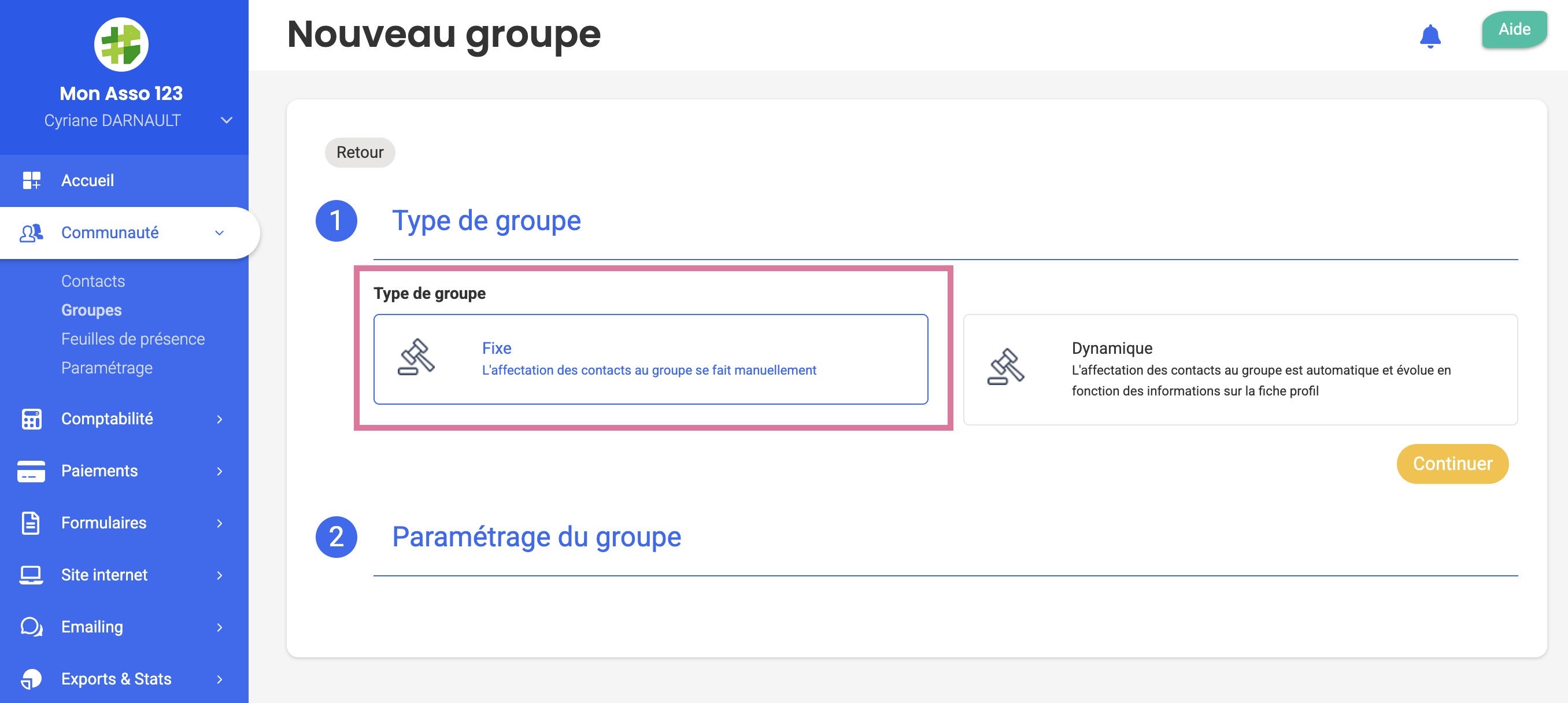The image size is (1568, 703).
Task: Open the Groupes menu entry
Action: pyautogui.click(x=91, y=309)
